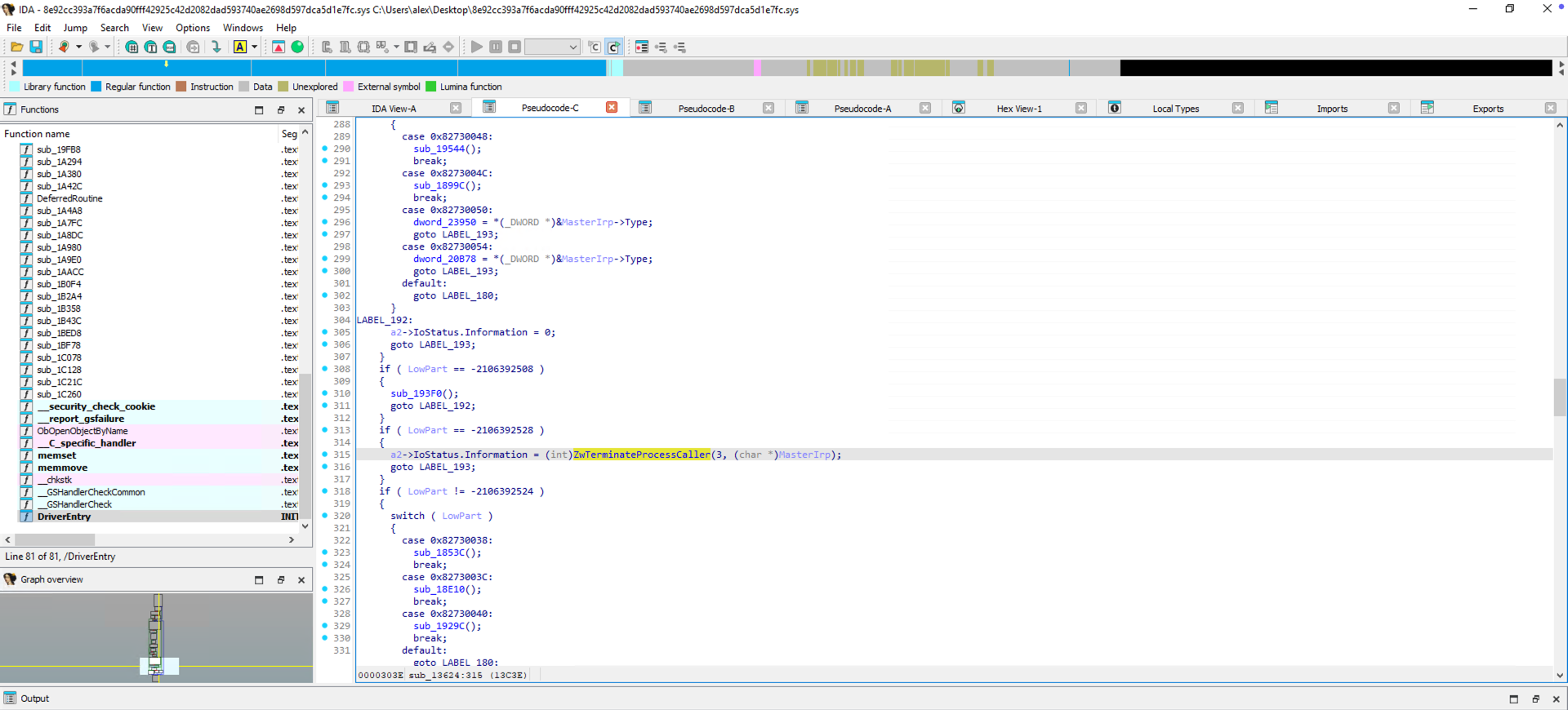Toggle the breakpoint dot at line 320
Viewport: 1568px width, 710px height.
tap(325, 516)
